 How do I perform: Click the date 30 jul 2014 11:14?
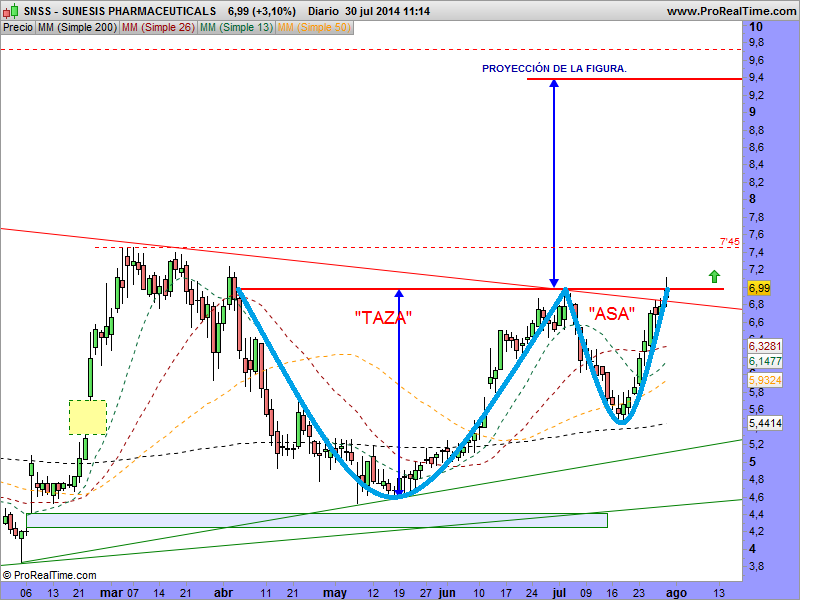point(387,11)
